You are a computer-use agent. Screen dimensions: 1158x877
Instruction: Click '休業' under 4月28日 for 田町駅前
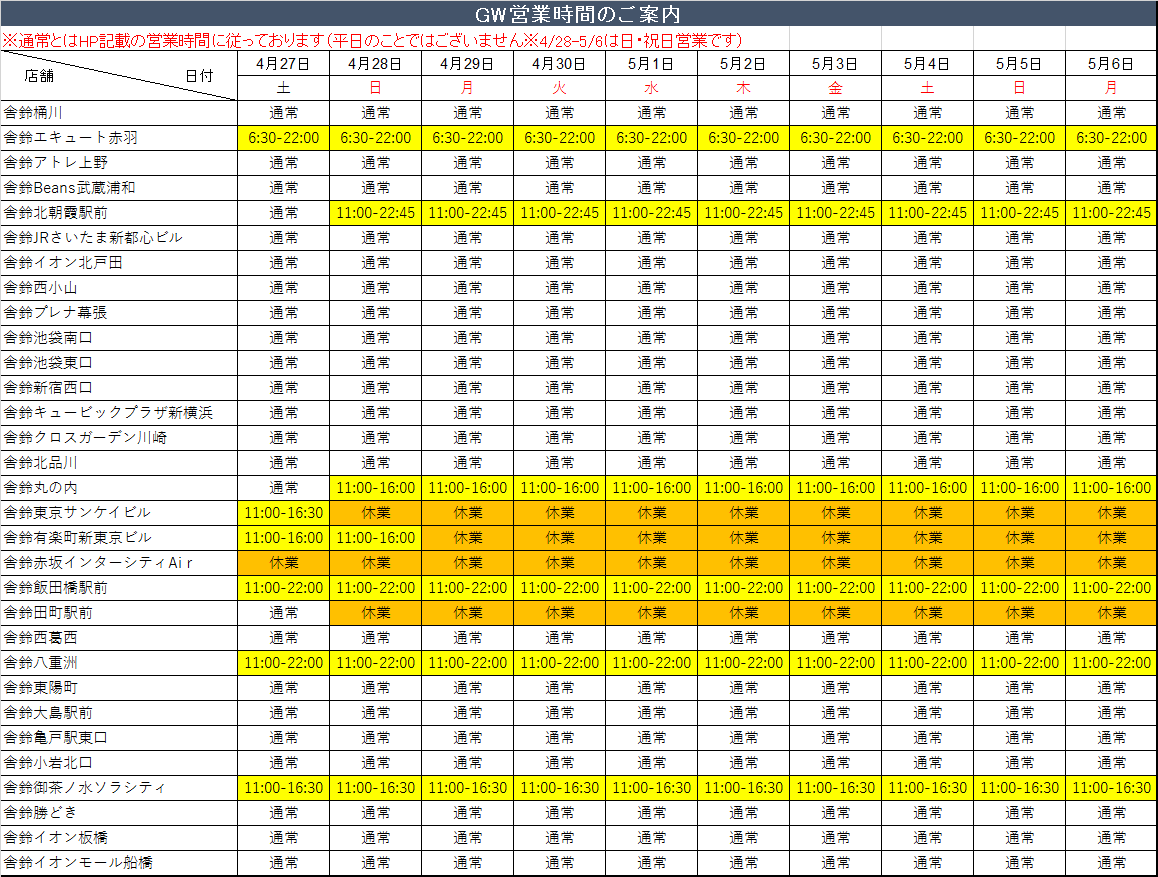point(375,613)
